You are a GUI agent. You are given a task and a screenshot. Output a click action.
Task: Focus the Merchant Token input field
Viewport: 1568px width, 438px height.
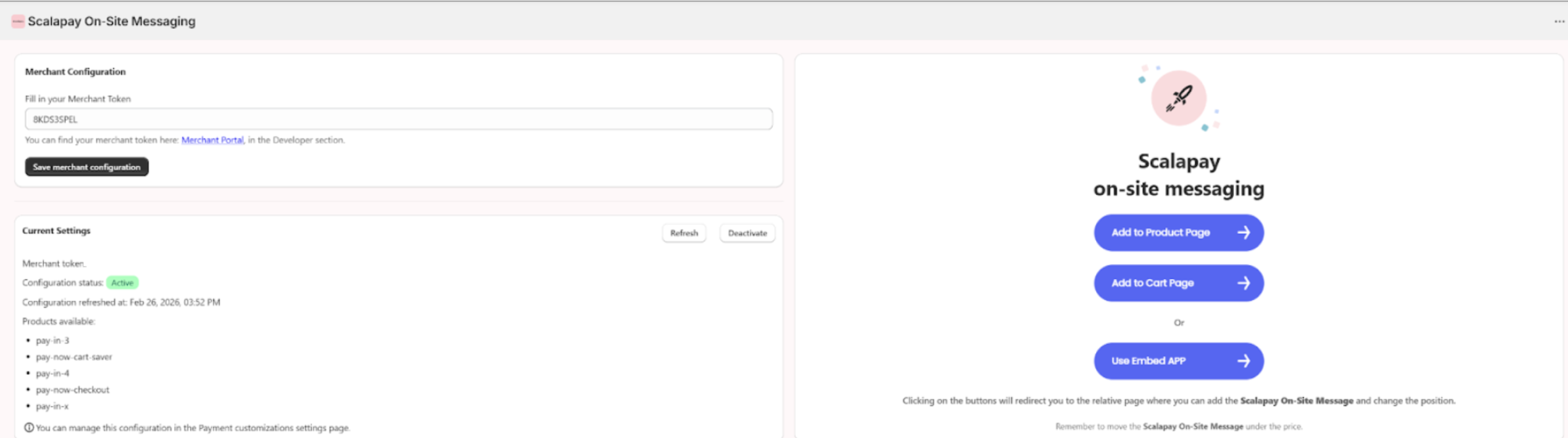pyautogui.click(x=399, y=119)
